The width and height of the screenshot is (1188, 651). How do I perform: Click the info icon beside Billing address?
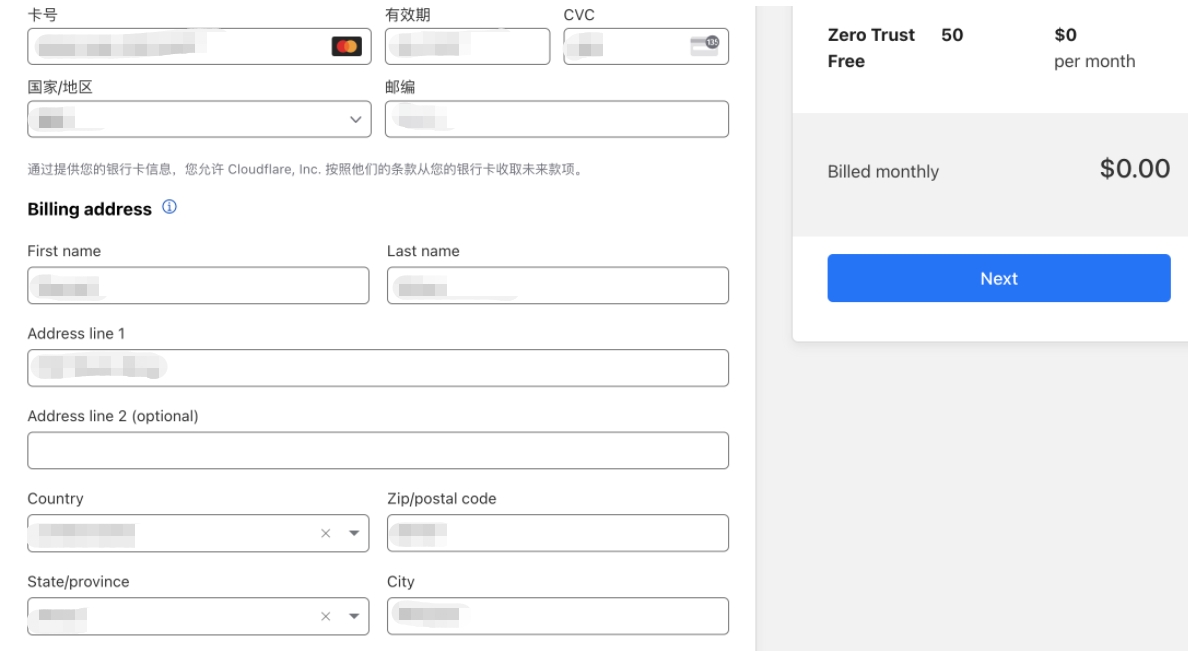point(169,208)
